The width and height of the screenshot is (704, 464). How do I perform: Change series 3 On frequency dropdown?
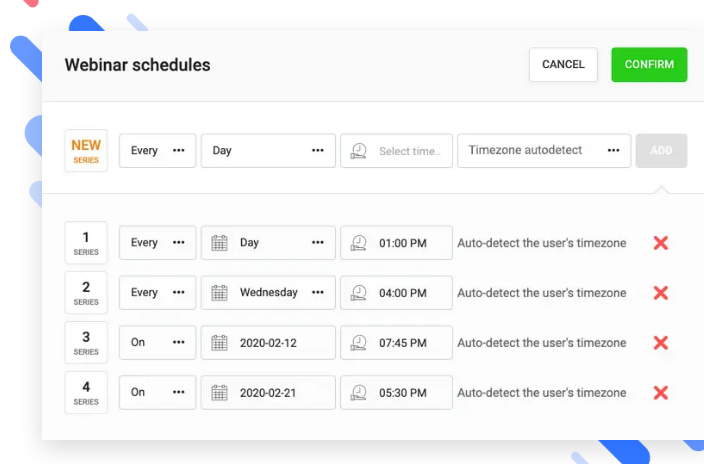point(157,343)
